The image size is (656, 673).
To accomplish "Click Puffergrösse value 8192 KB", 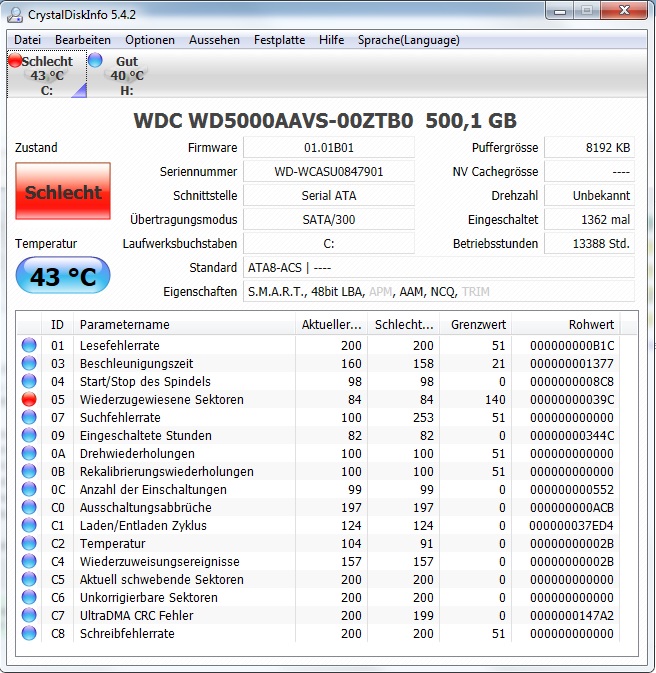I will (589, 148).
